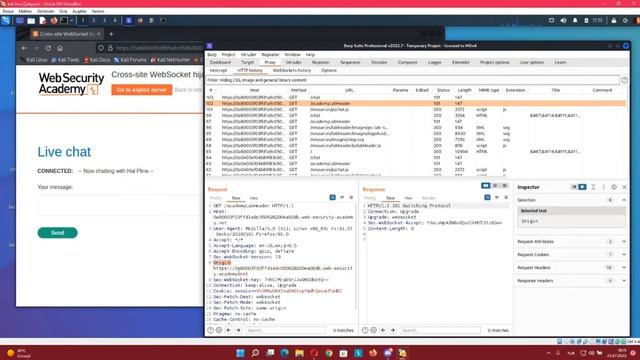640x360 pixels.
Task: Expand Response Headers section in Inspector
Action: pyautogui.click(x=624, y=281)
